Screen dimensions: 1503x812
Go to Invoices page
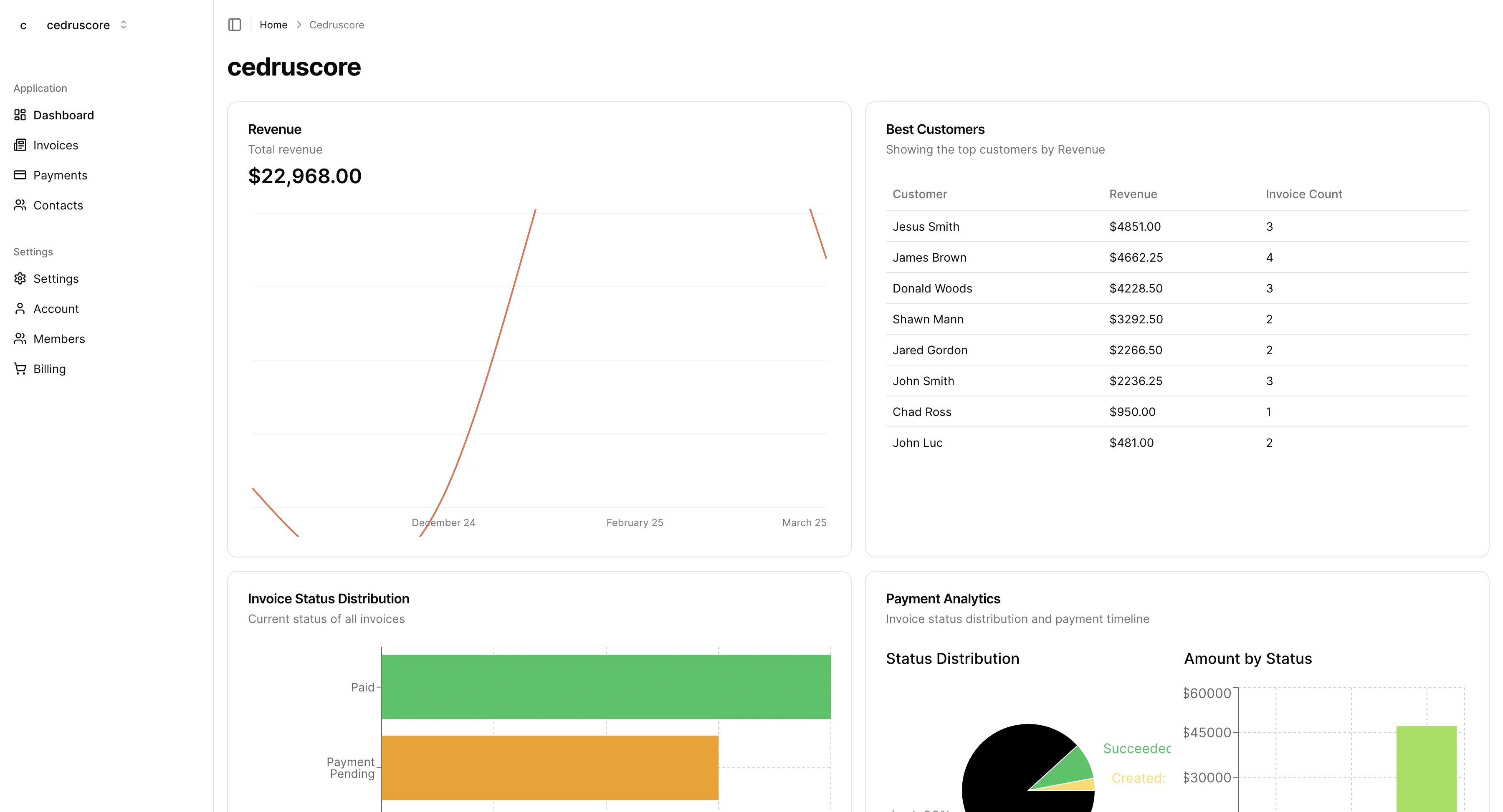pyautogui.click(x=56, y=145)
